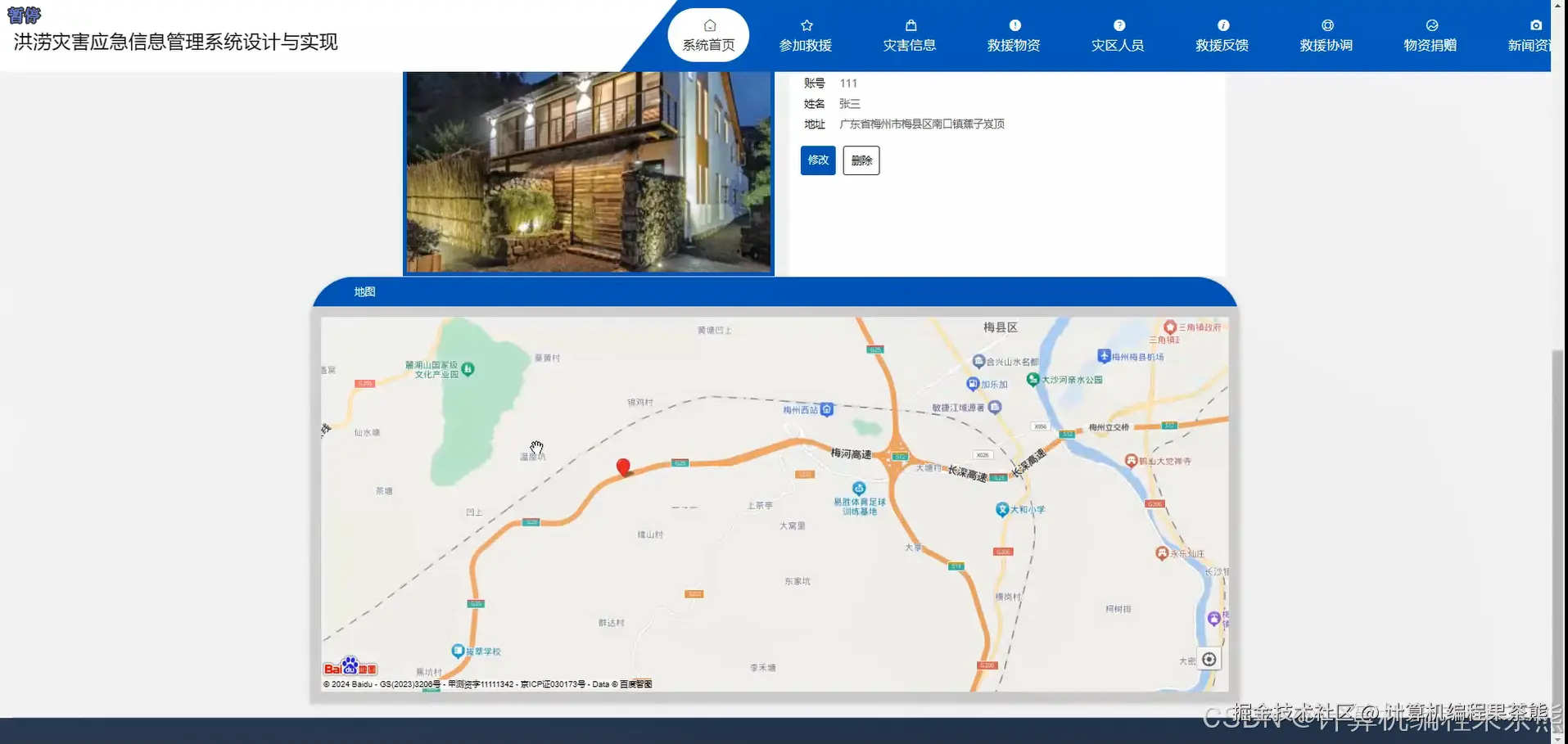This screenshot has width=1568, height=744.
Task: Click the 横岗村 village label
Action: 1009,597
